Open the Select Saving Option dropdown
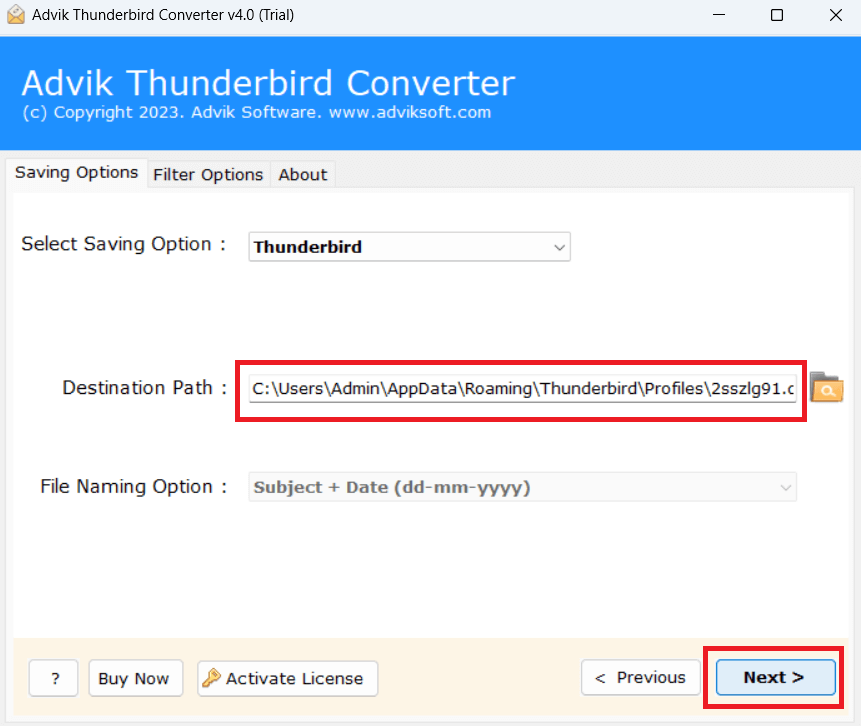Image resolution: width=861 pixels, height=726 pixels. click(410, 247)
